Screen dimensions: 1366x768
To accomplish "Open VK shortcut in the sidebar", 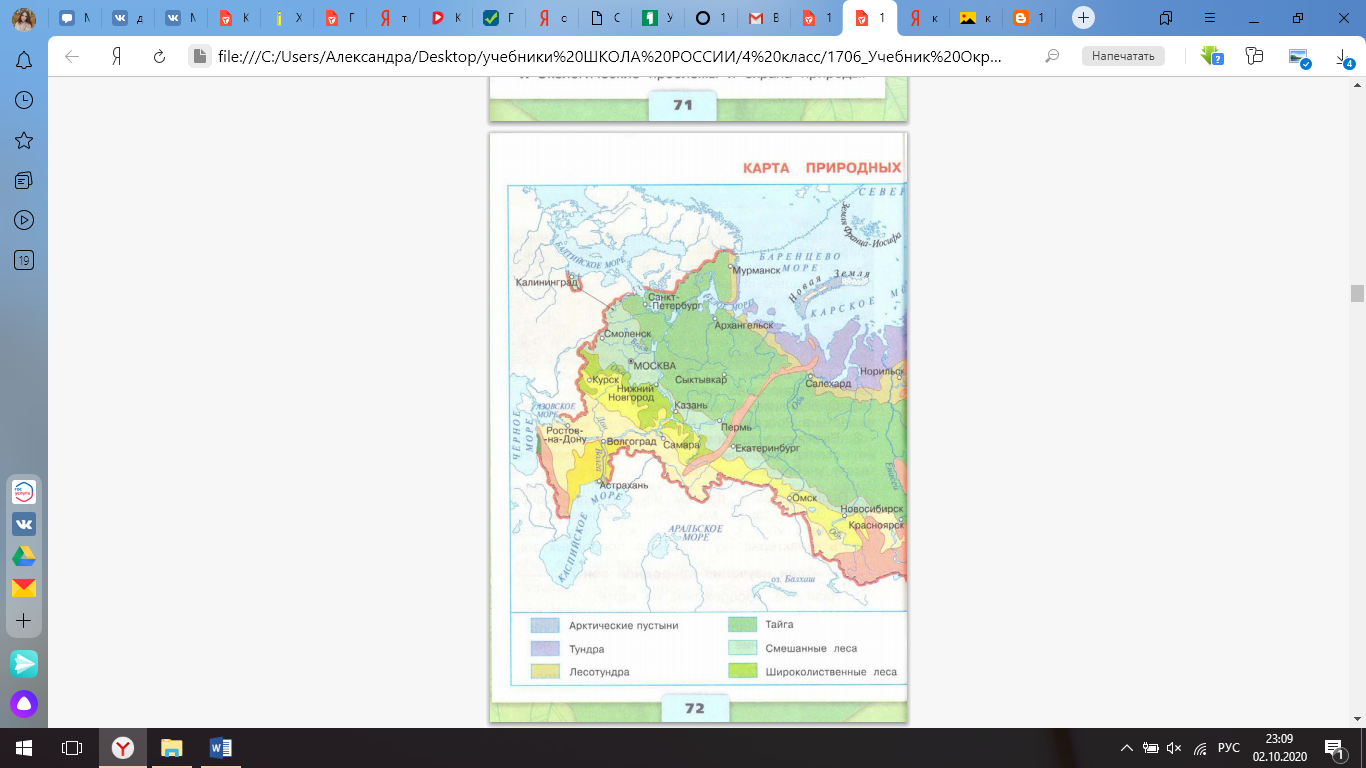I will tap(24, 524).
